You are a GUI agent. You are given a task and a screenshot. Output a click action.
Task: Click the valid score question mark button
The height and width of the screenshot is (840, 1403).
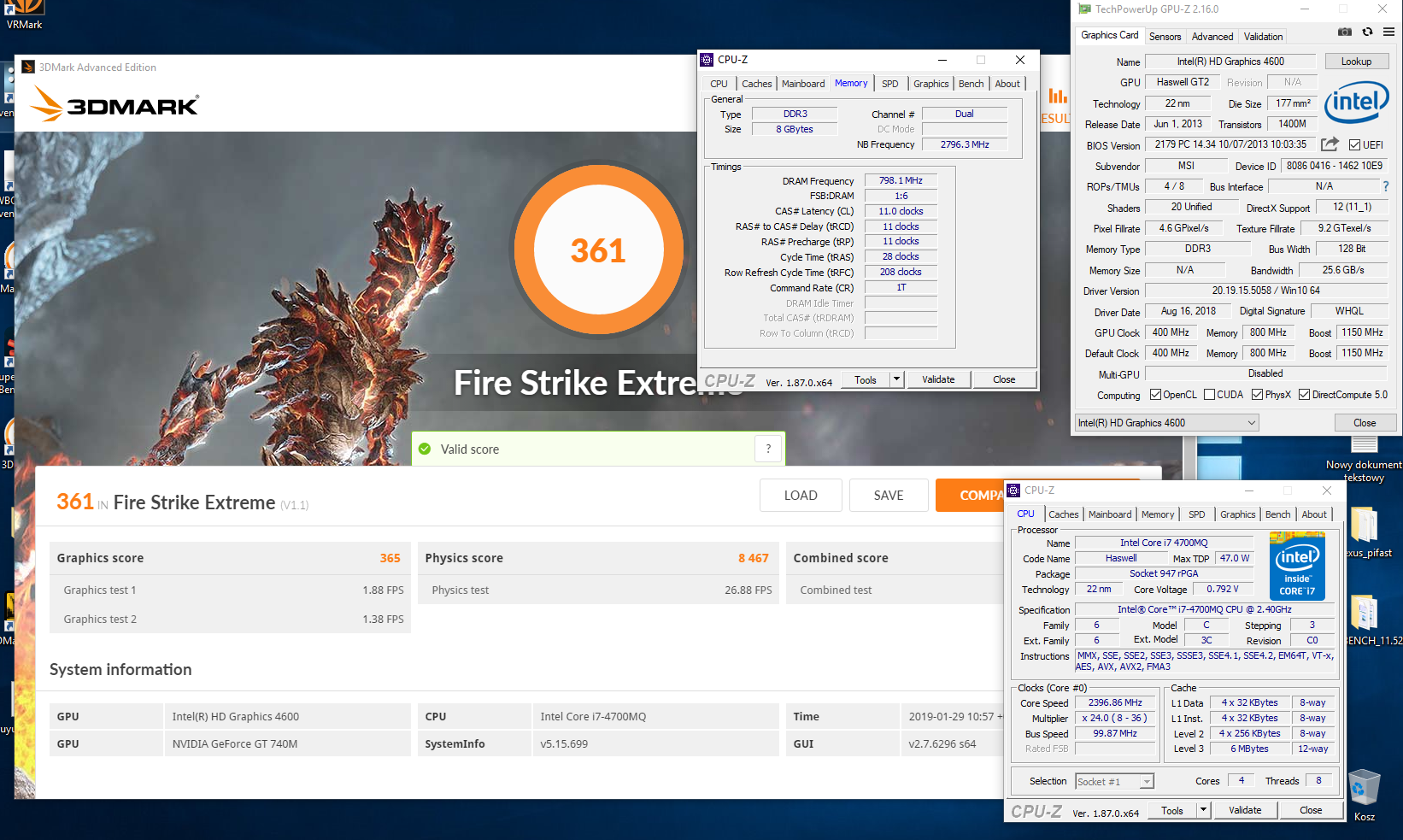tap(768, 449)
